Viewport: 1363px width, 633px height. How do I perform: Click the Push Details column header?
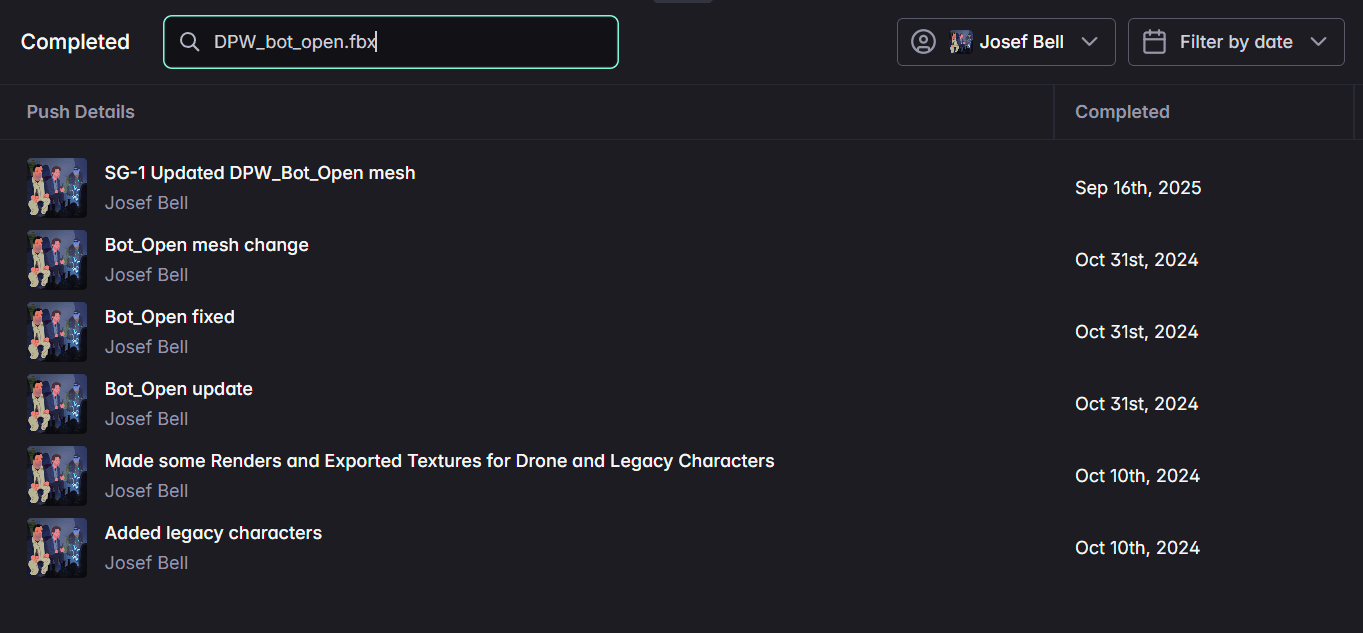pos(80,111)
